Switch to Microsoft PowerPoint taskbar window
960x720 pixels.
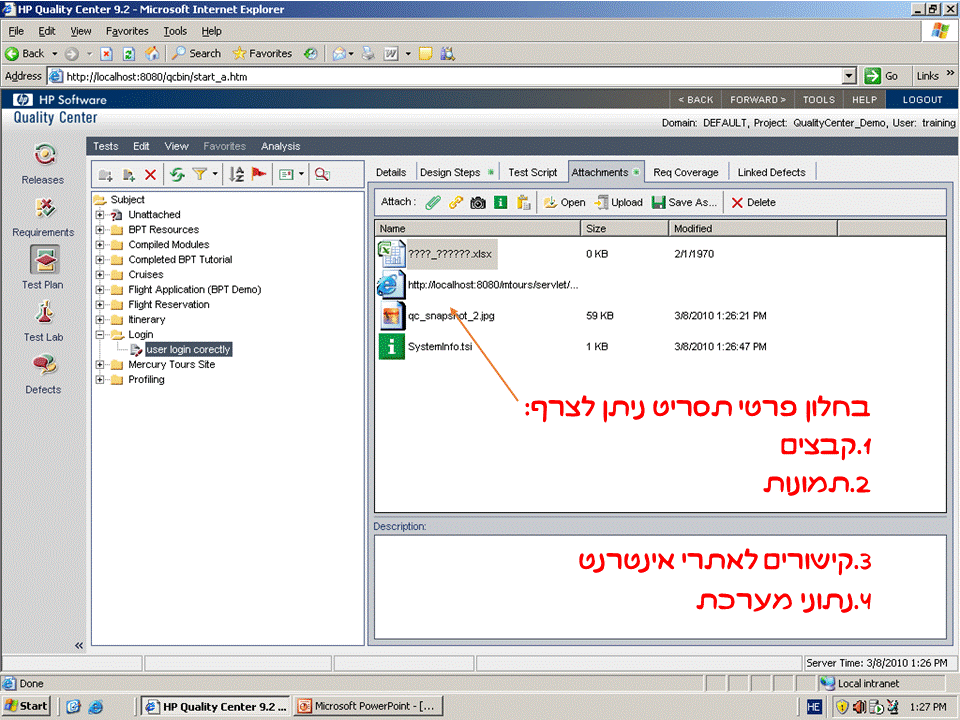pos(367,706)
